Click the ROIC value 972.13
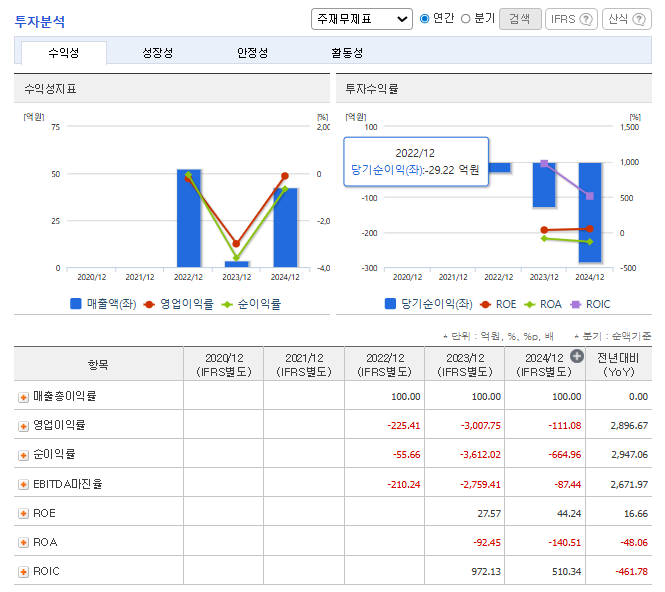The height and width of the screenshot is (592, 665). click(x=486, y=572)
